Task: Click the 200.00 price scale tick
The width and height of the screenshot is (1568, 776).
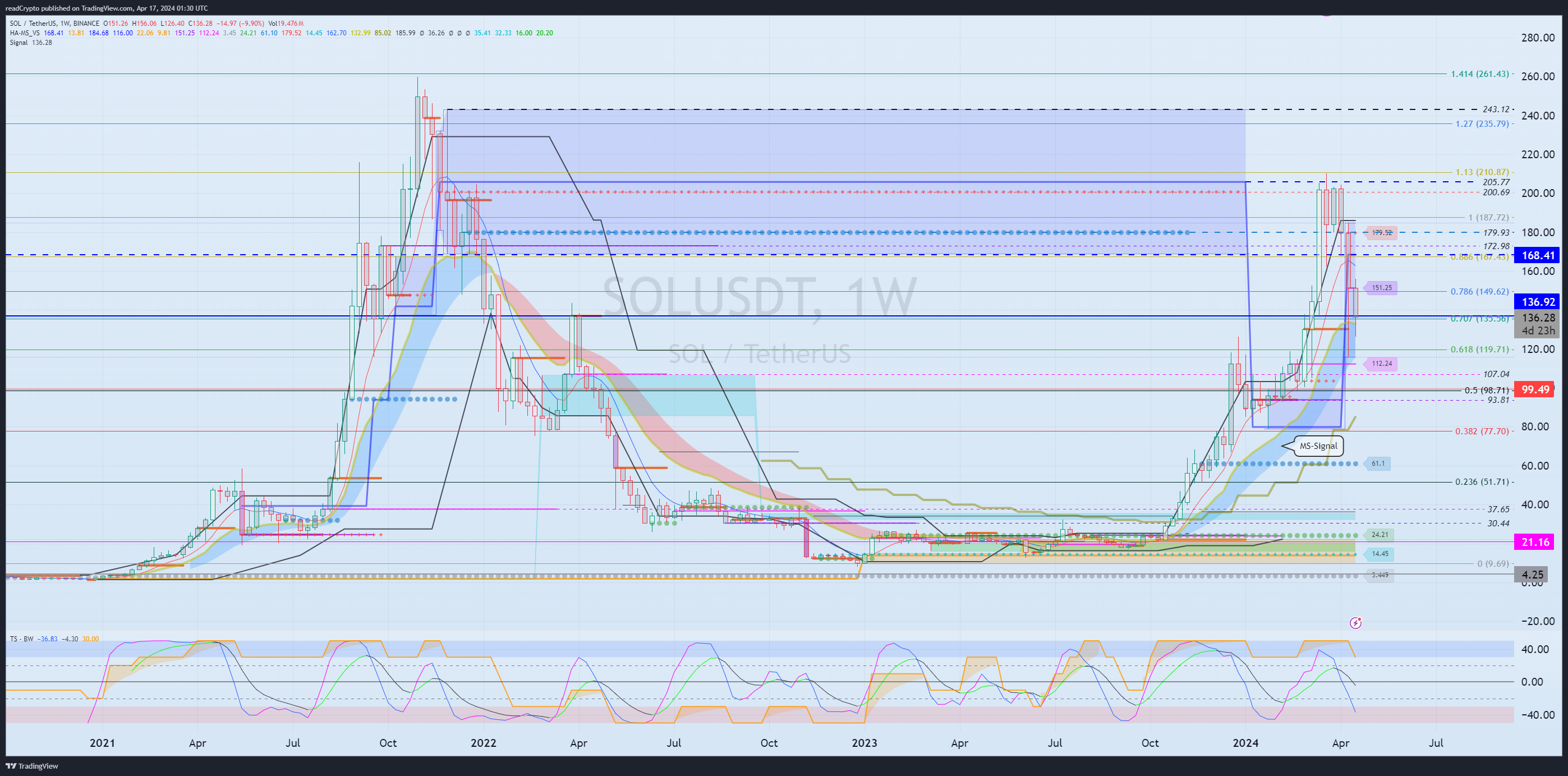Action: (x=1538, y=193)
